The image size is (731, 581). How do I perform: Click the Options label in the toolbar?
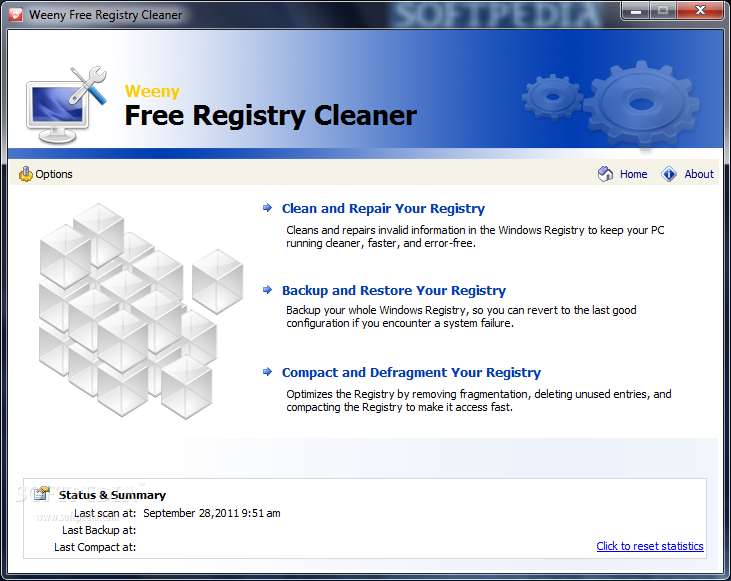54,174
